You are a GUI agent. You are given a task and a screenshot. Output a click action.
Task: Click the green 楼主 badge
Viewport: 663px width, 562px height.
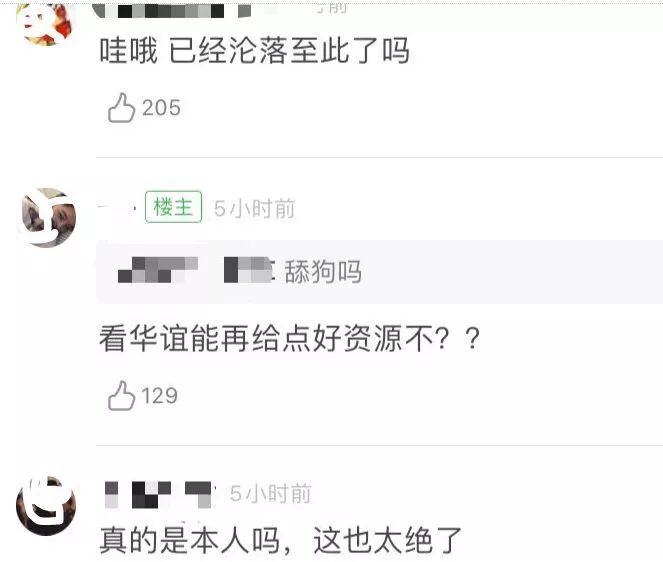pos(173,207)
